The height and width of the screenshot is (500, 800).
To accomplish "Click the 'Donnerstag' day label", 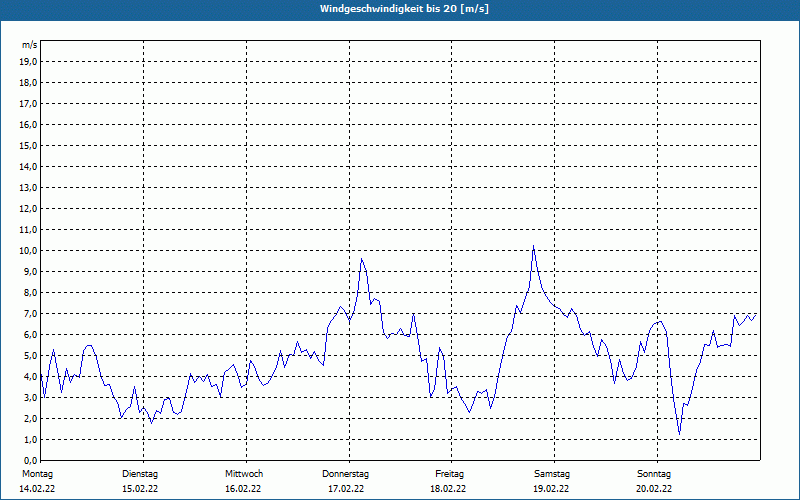I will (x=345, y=474).
